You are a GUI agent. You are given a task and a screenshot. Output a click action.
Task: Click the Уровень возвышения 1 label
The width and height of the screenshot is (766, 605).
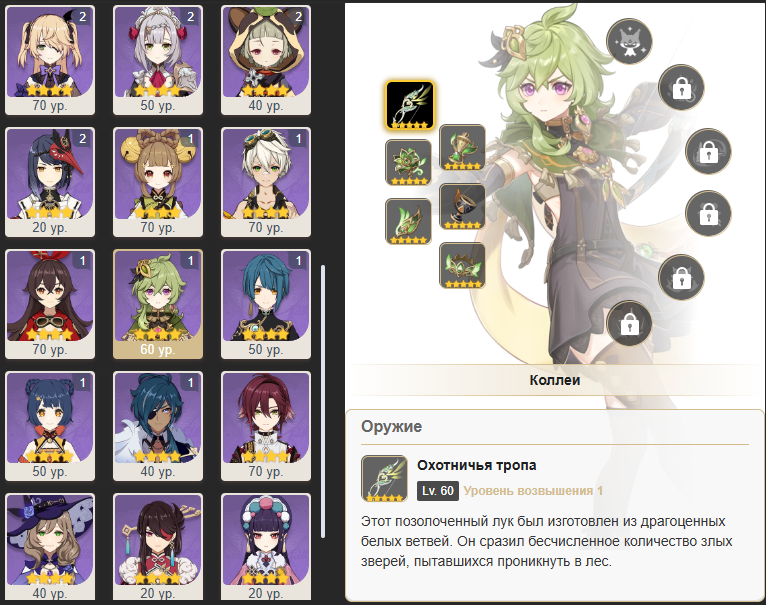533,491
